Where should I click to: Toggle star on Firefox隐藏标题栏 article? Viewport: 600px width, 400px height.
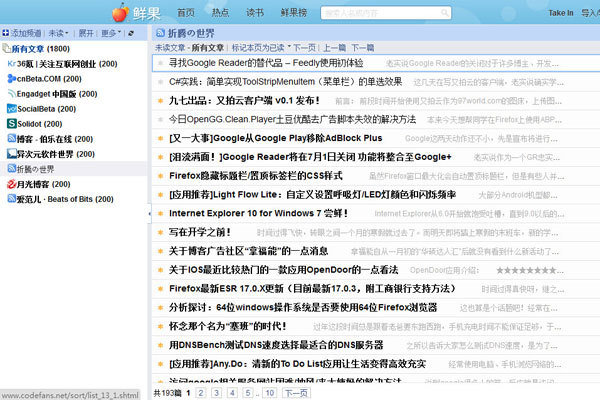tap(161, 176)
